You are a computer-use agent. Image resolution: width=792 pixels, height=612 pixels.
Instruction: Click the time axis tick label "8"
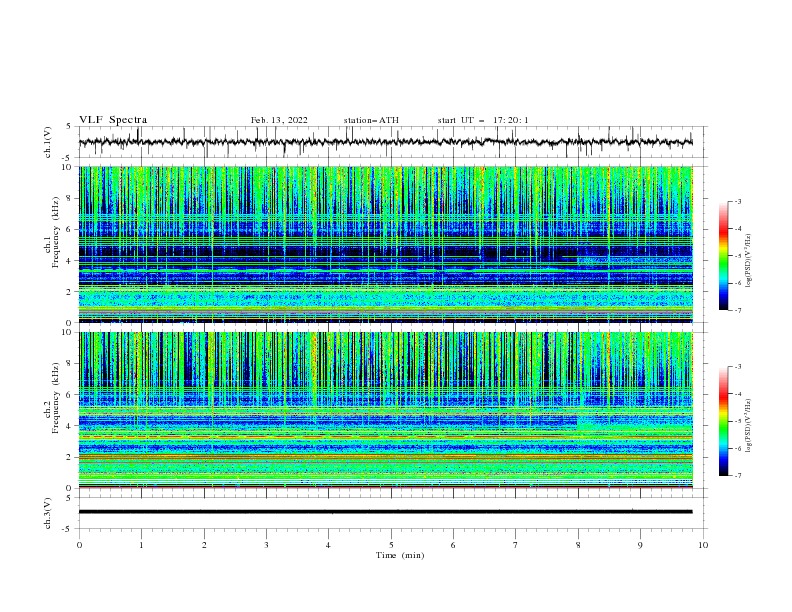(x=578, y=545)
